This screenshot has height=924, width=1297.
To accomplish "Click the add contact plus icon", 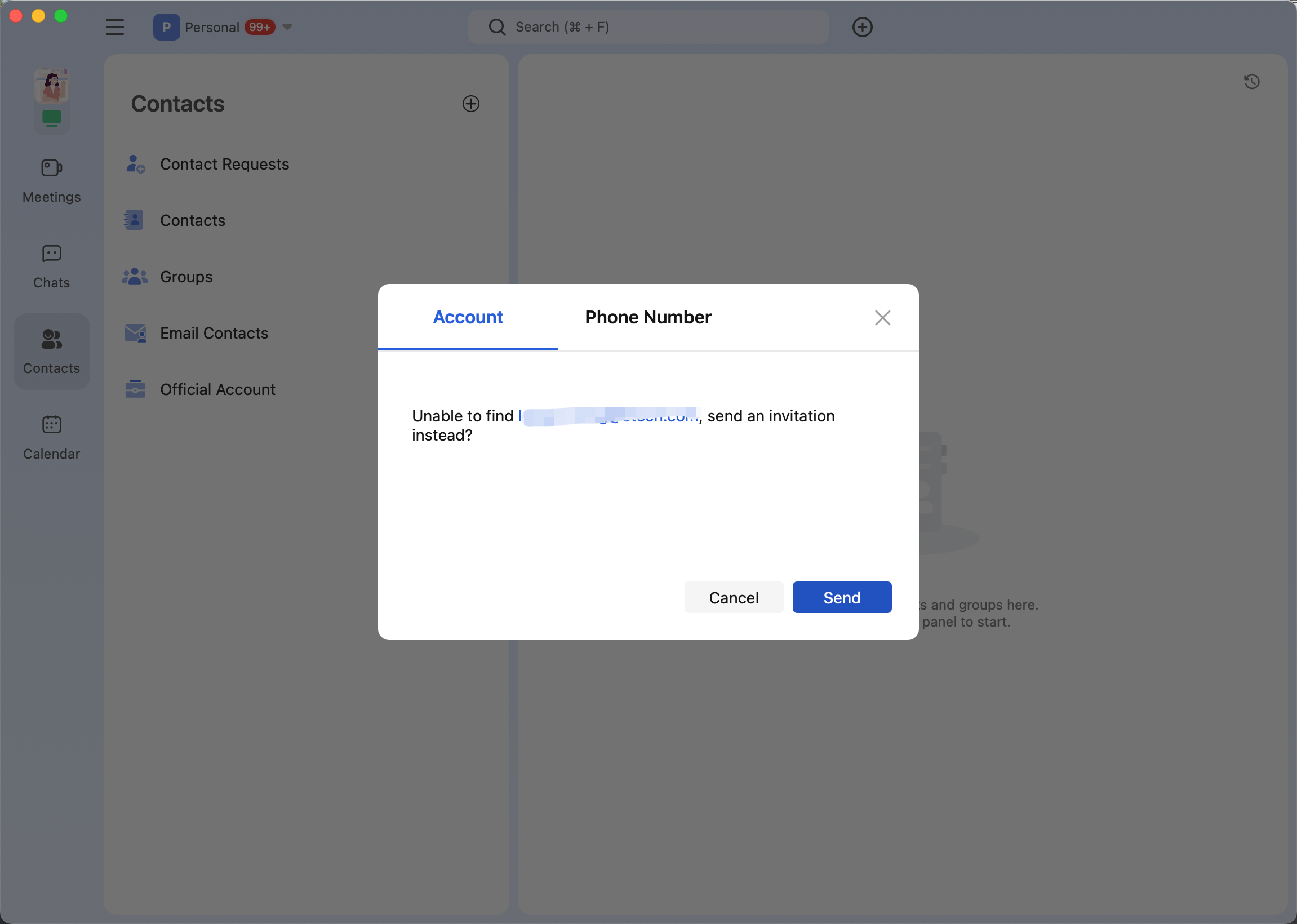I will pyautogui.click(x=470, y=104).
